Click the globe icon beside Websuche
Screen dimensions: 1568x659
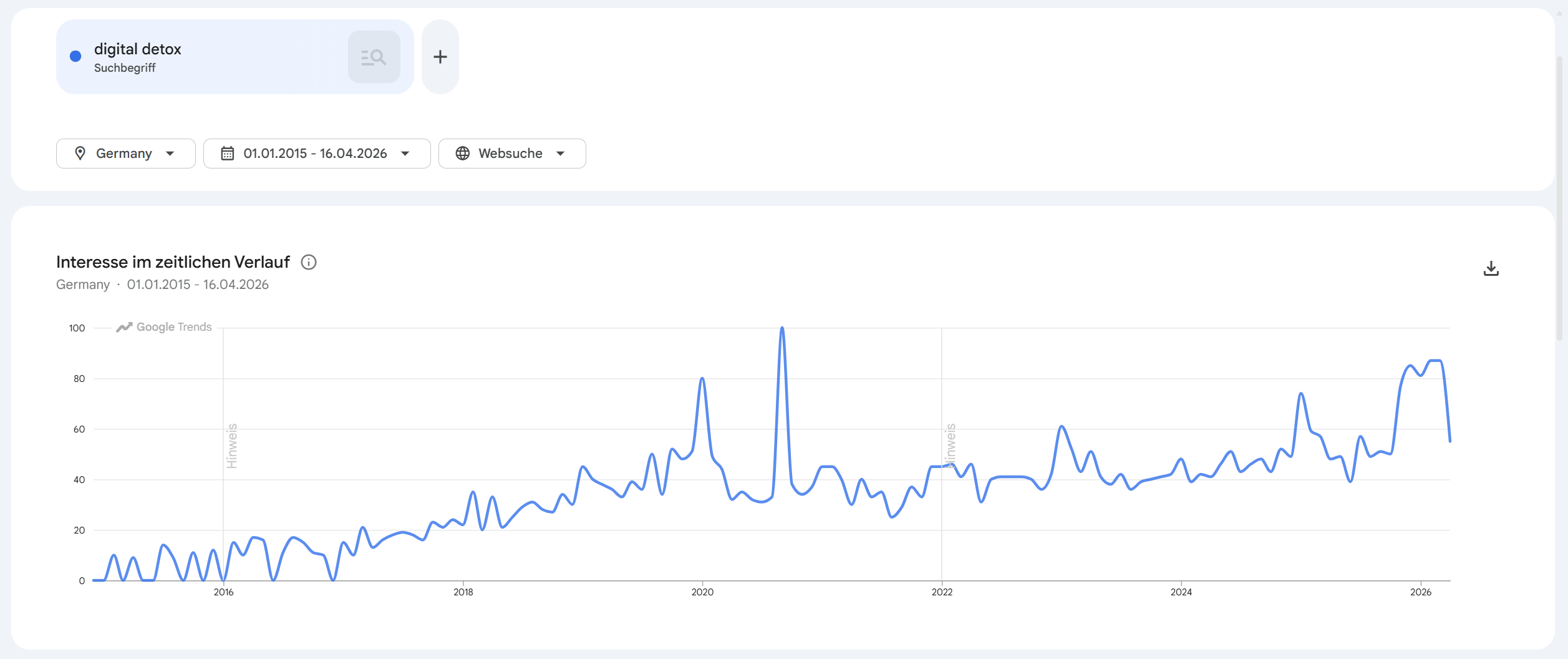point(463,154)
